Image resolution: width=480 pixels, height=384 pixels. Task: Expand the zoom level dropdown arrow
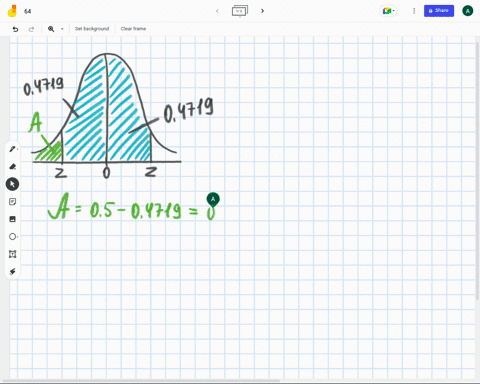click(x=62, y=29)
